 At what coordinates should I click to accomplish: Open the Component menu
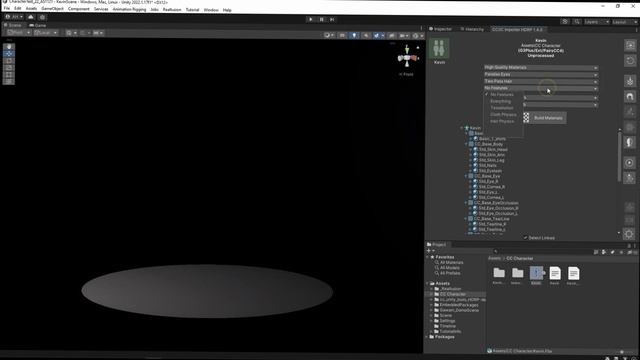pos(78,9)
